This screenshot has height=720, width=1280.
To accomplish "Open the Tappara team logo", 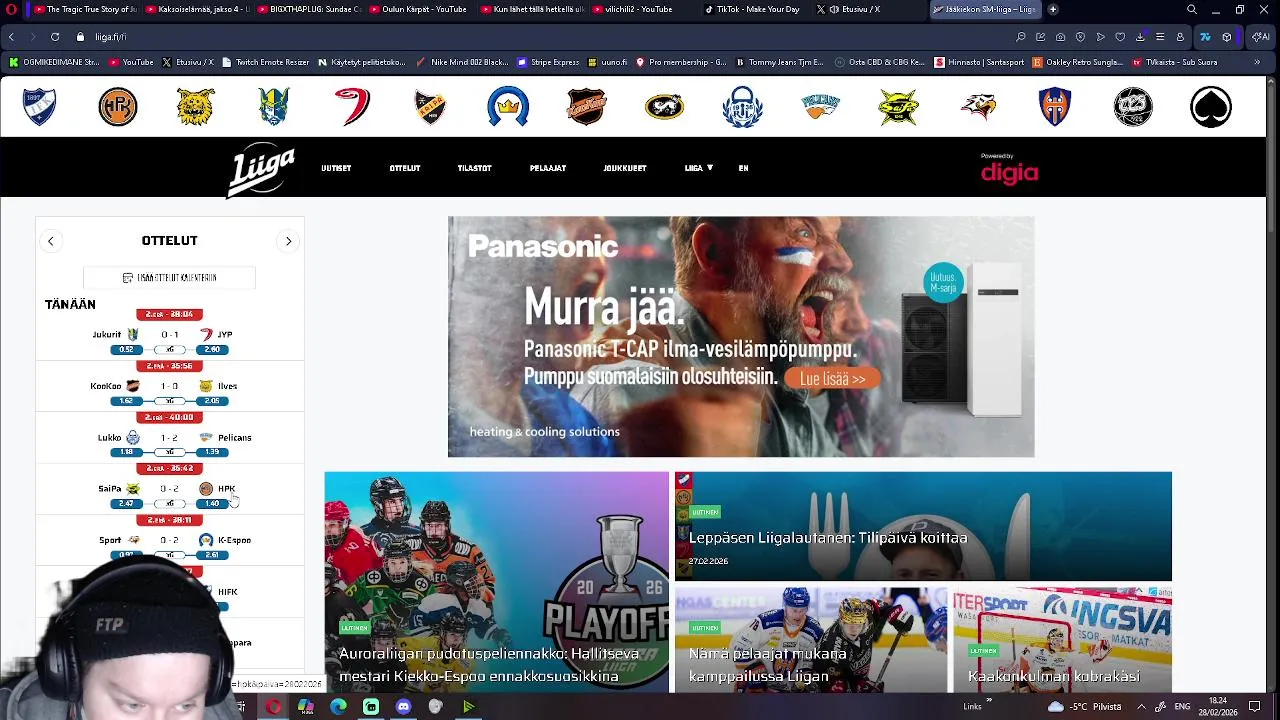I will 1055,107.
